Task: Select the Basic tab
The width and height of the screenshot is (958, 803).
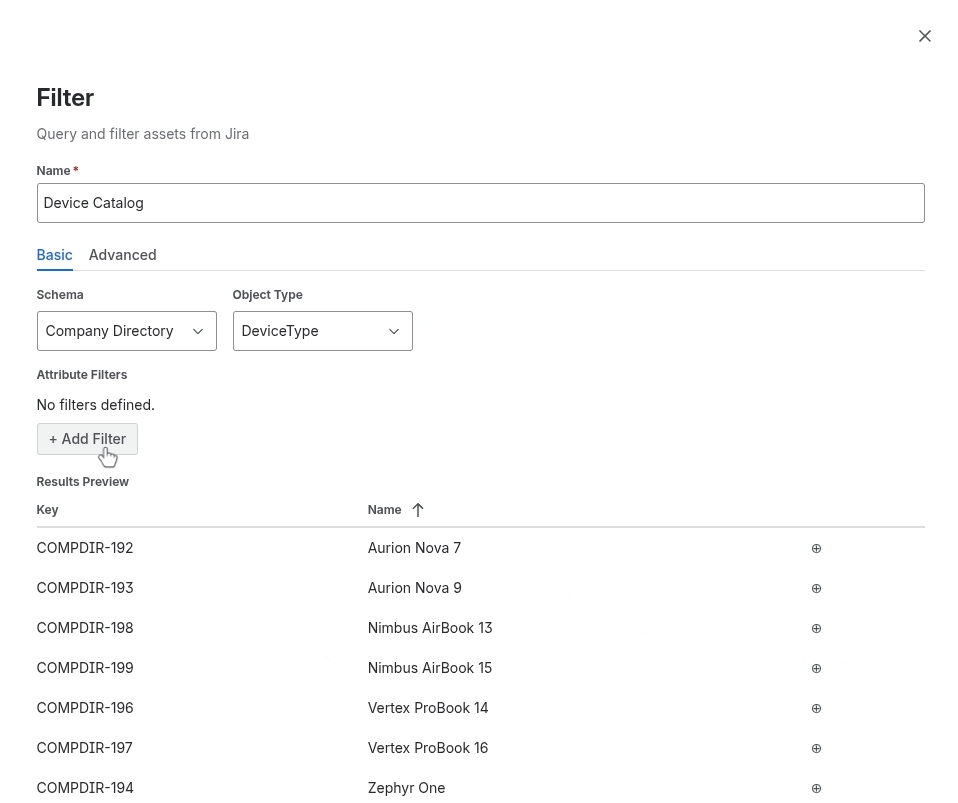Action: click(x=54, y=255)
